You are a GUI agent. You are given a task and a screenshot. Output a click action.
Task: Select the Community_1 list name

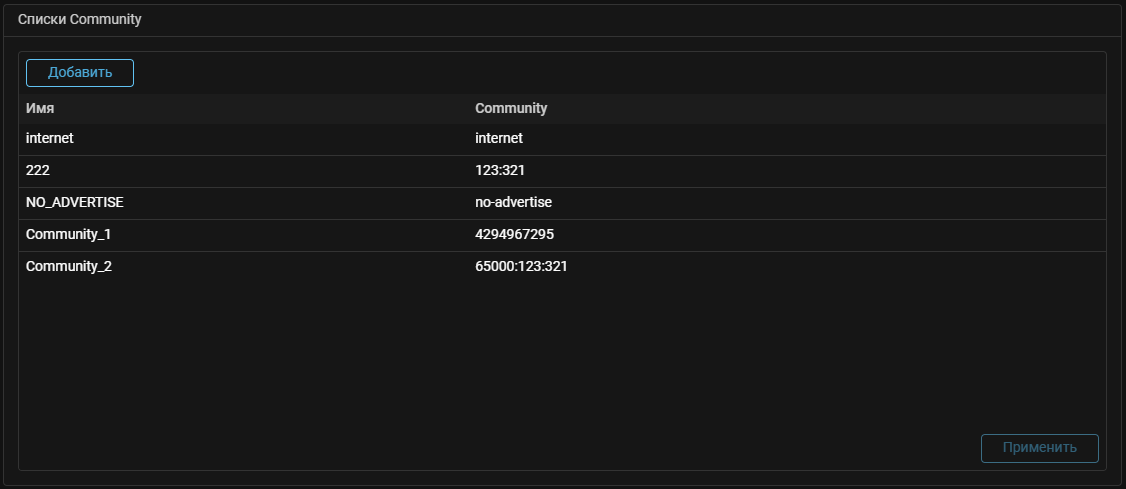pos(69,235)
